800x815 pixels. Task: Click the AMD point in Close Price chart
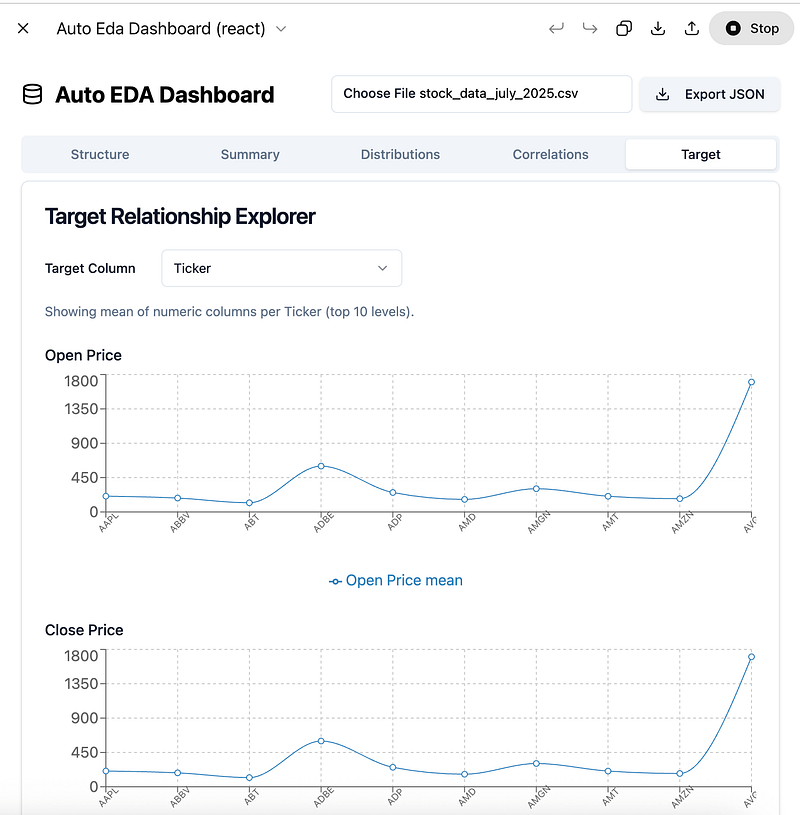tap(465, 774)
